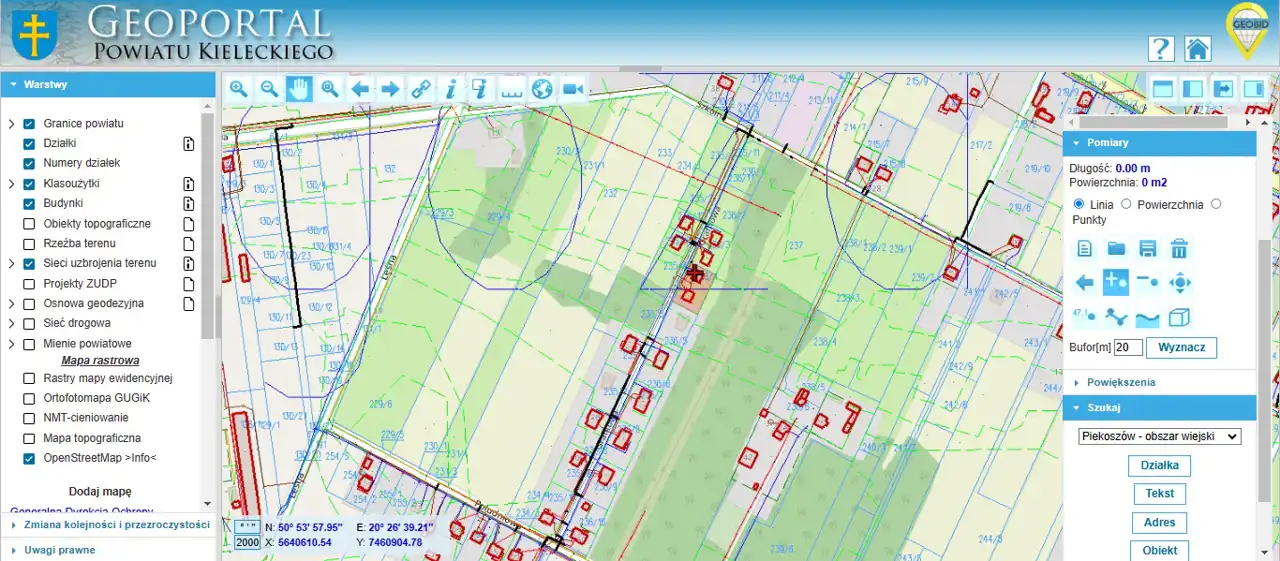Enable the Ortofotomapa GUGiK layer
Screen dimensions: 1280x561
tap(29, 398)
